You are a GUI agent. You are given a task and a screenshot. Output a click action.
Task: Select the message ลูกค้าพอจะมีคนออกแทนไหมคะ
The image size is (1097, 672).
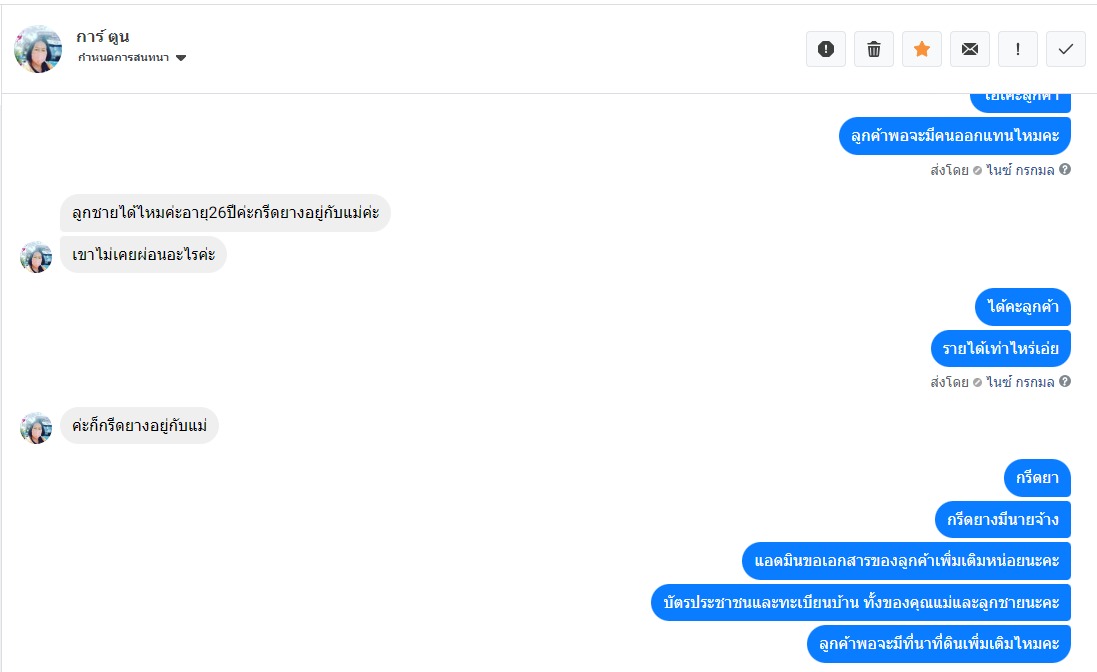coord(955,136)
